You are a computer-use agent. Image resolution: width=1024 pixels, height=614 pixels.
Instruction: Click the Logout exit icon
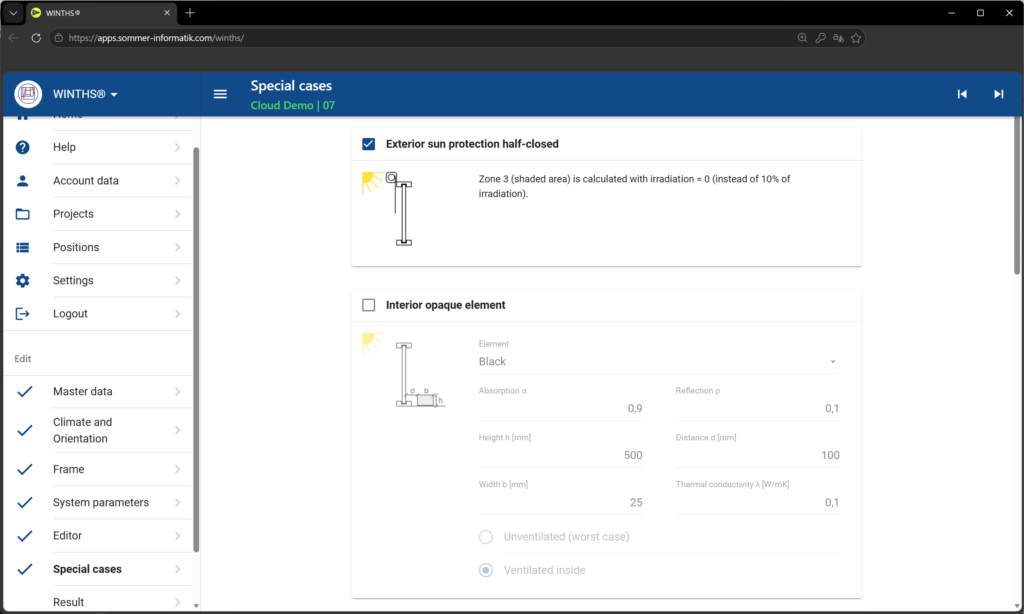click(x=23, y=314)
